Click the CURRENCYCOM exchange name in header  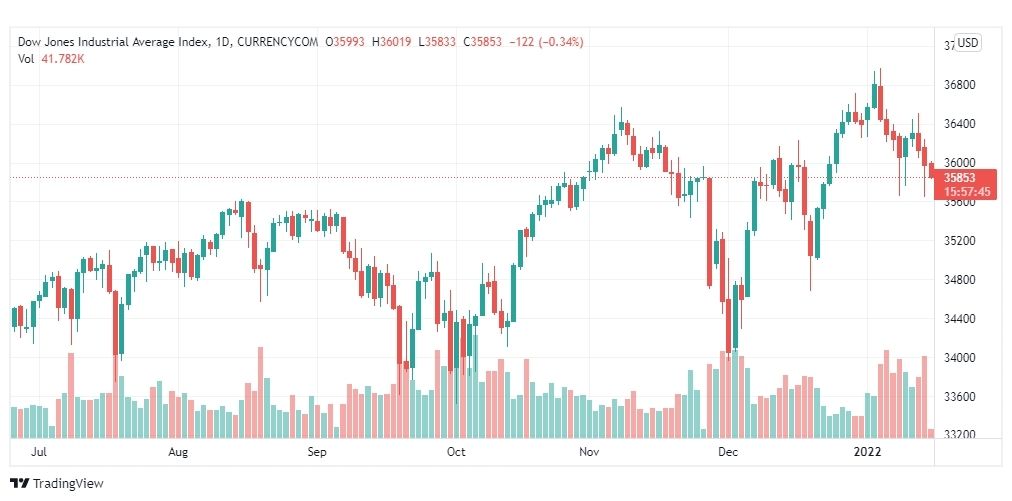278,42
